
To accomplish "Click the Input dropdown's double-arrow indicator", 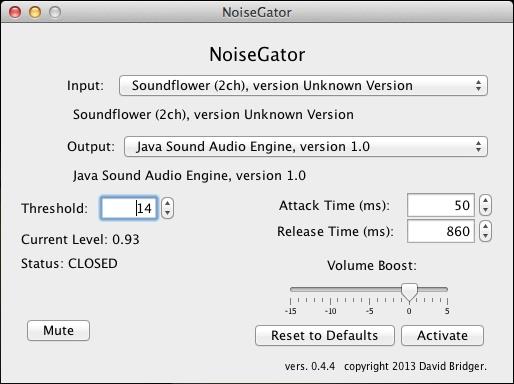I will (479, 86).
